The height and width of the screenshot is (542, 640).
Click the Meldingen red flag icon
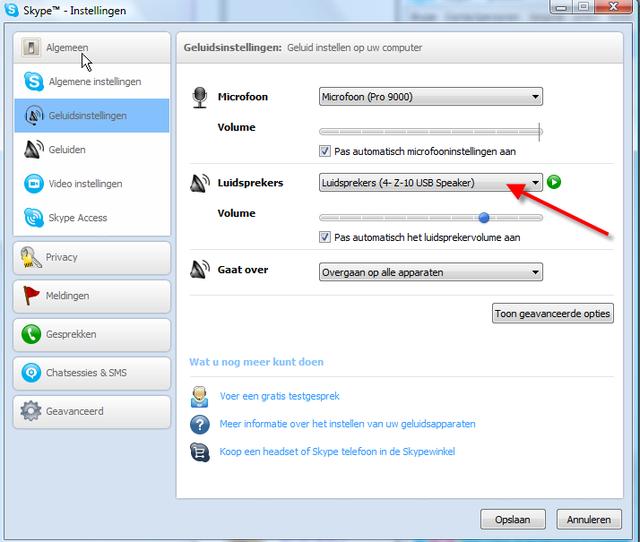pyautogui.click(x=31, y=295)
